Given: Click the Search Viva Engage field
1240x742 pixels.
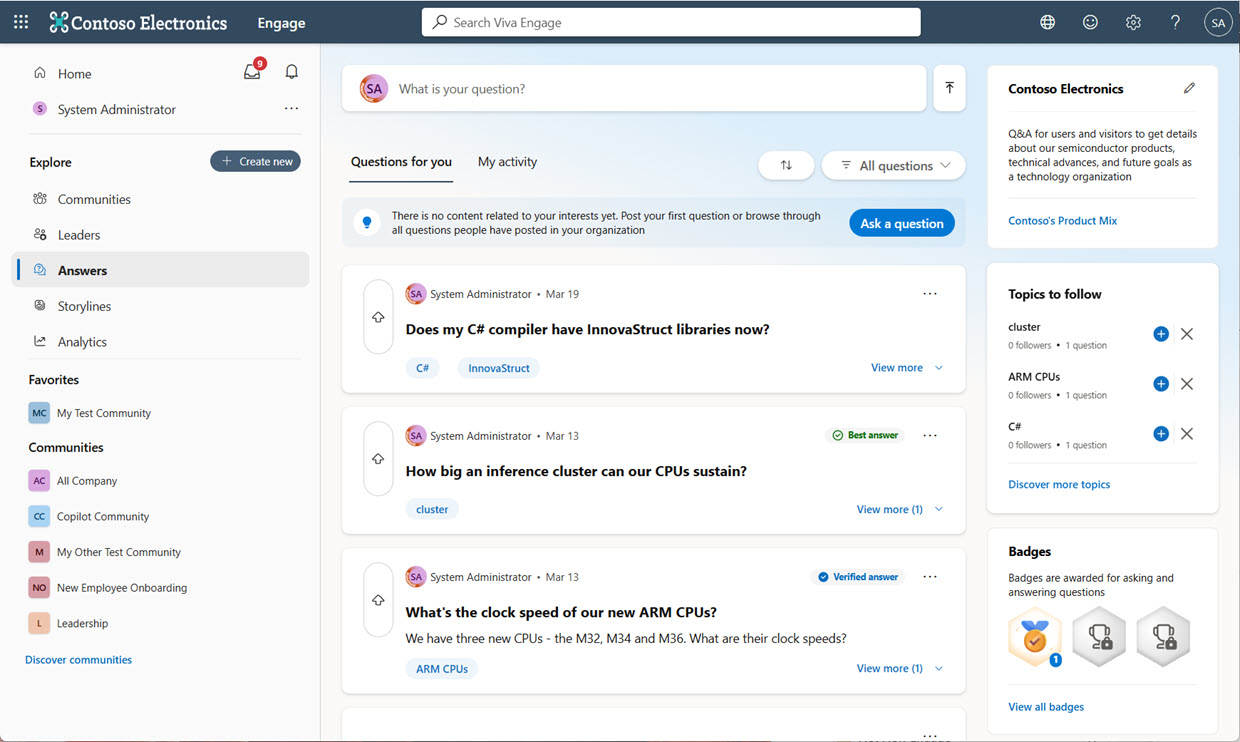Looking at the screenshot, I should pyautogui.click(x=670, y=22).
